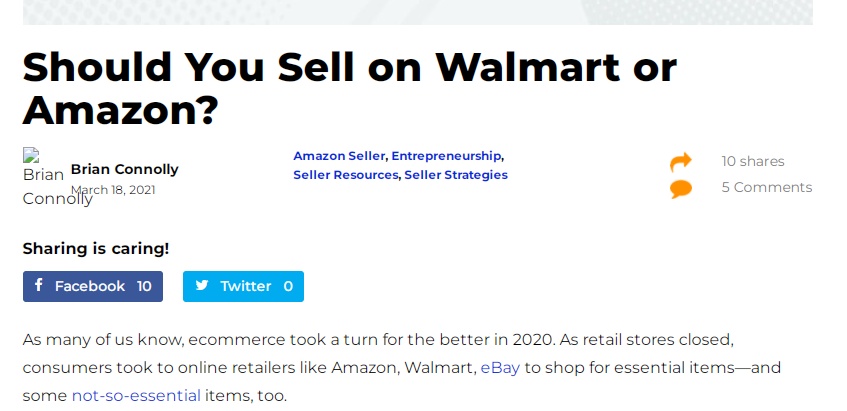847x411 pixels.
Task: Click the article title heading
Action: pos(350,88)
